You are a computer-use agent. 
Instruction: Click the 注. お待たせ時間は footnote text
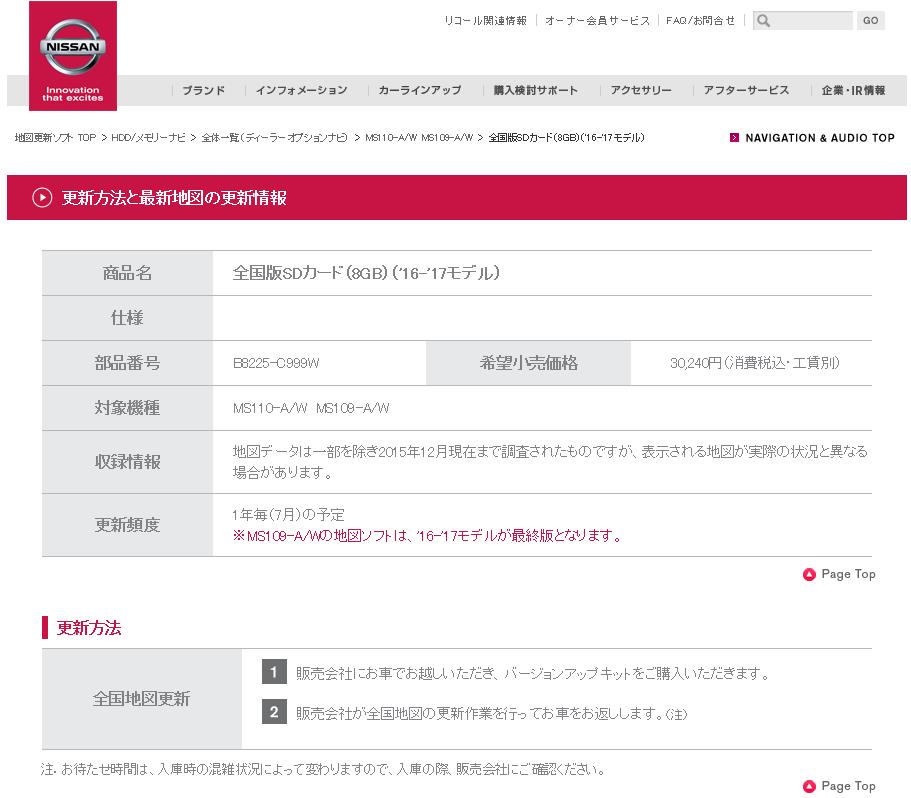click(x=324, y=770)
